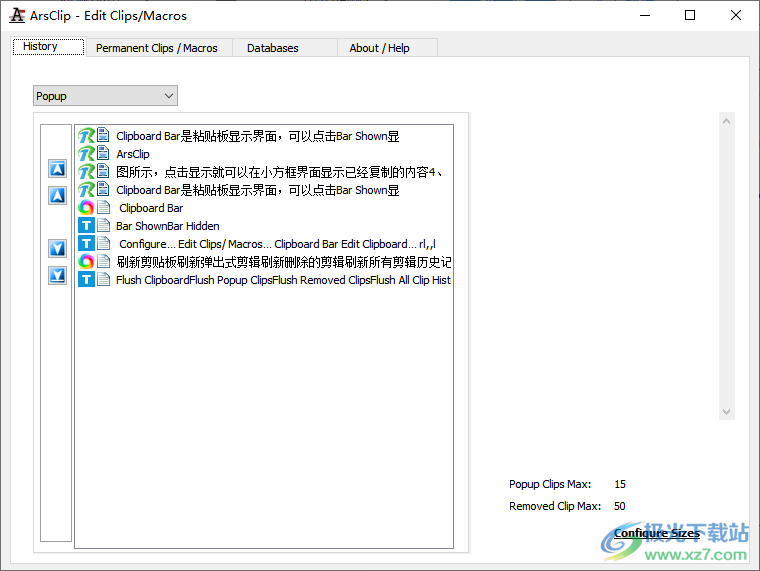Click the colorful swirl icon beside 'Clipboard Bar'
The height and width of the screenshot is (571, 760).
coord(86,207)
